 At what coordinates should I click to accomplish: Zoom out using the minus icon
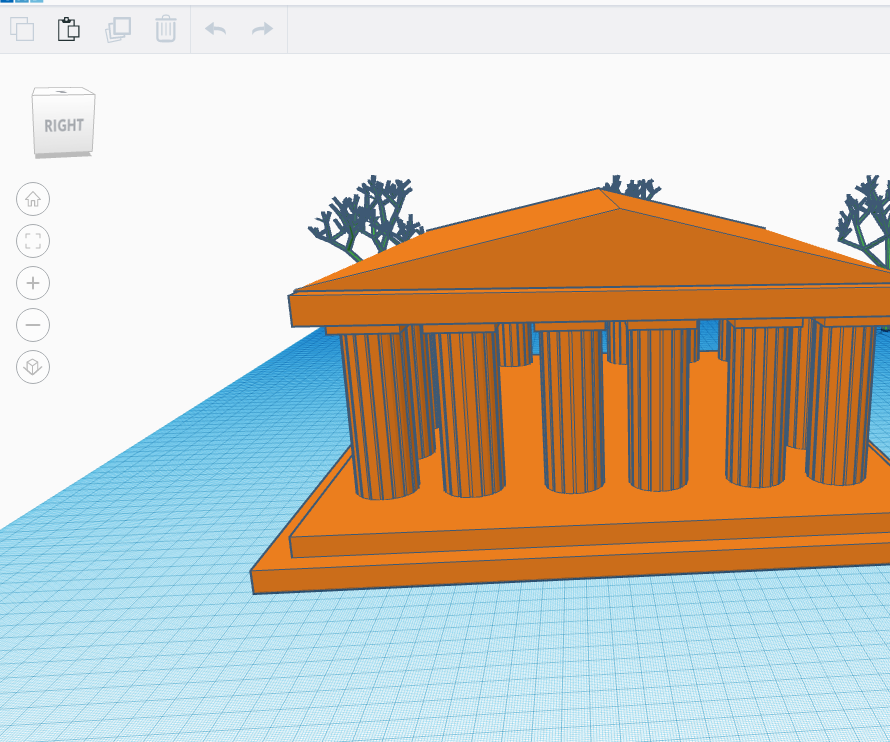(33, 325)
